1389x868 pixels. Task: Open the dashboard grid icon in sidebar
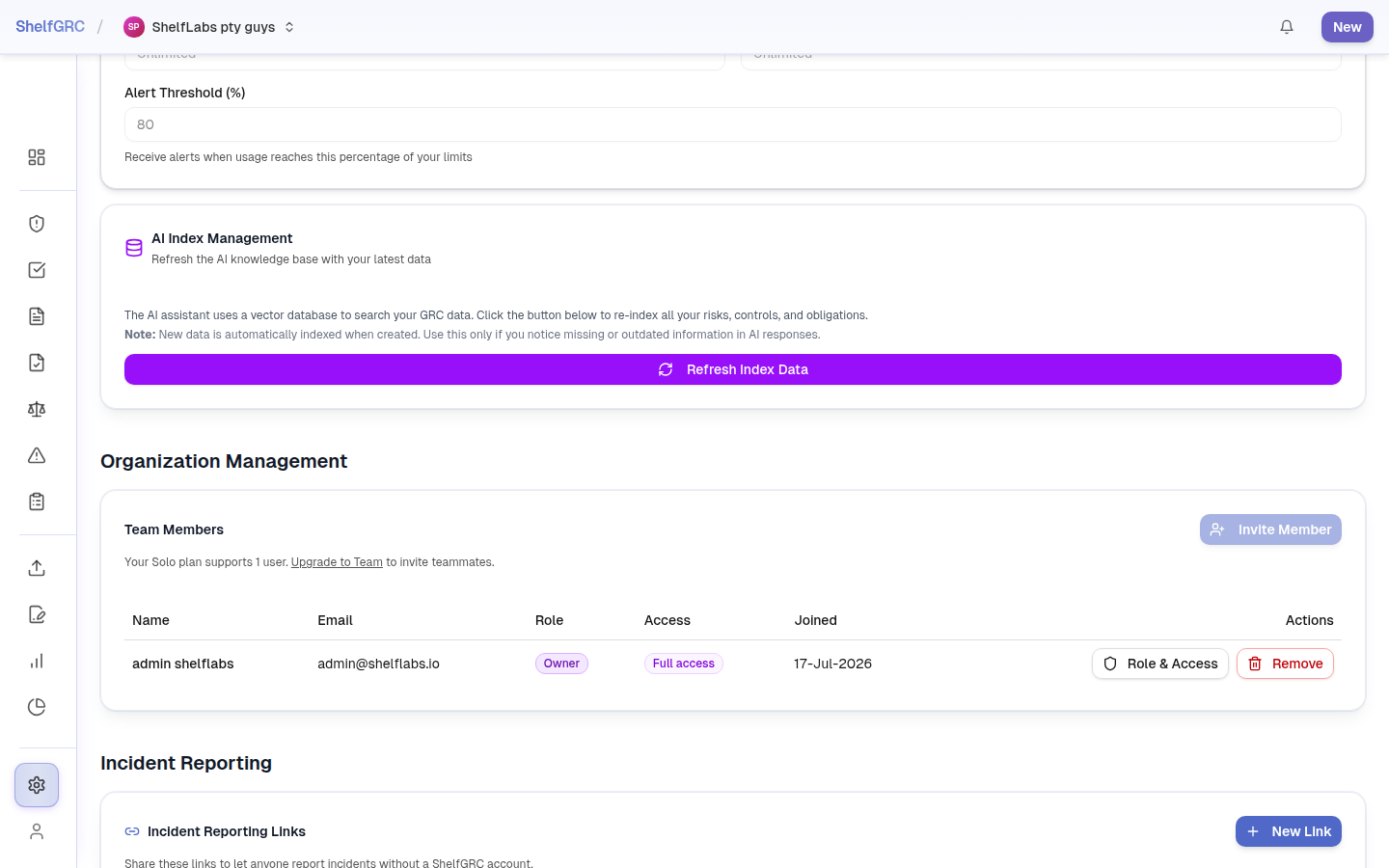coord(37,157)
